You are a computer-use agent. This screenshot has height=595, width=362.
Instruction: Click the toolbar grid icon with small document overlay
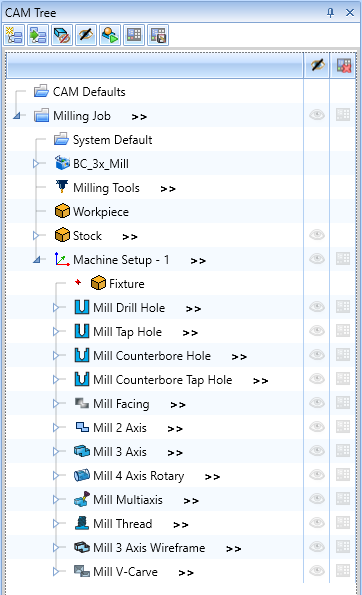(x=157, y=35)
